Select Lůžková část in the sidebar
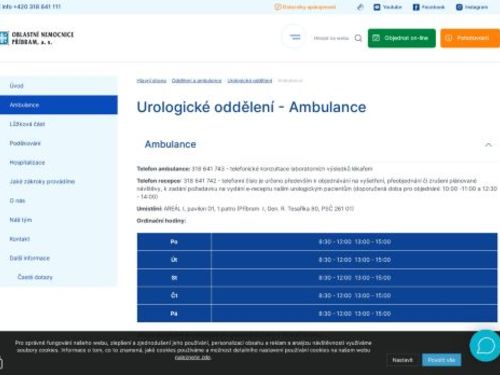This screenshot has height=375, width=500. click(x=59, y=124)
